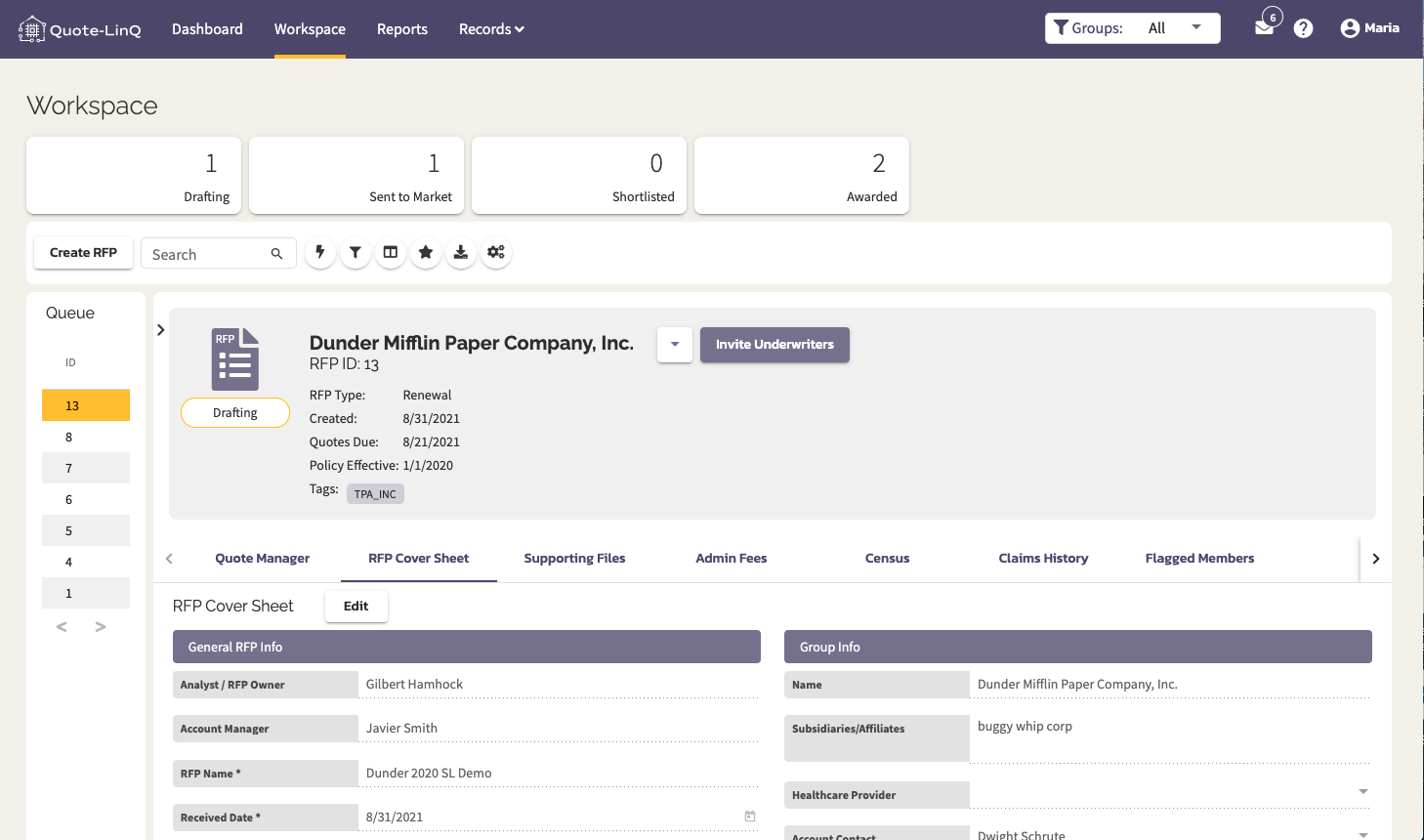Switch to the Quote Manager tab
1424x840 pixels.
click(x=263, y=559)
